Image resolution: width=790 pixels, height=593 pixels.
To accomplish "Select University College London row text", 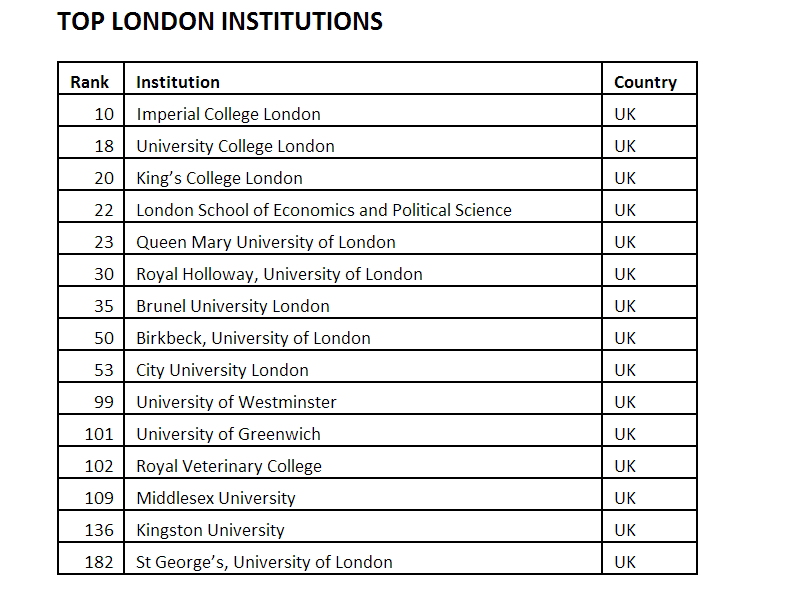I will coord(235,146).
